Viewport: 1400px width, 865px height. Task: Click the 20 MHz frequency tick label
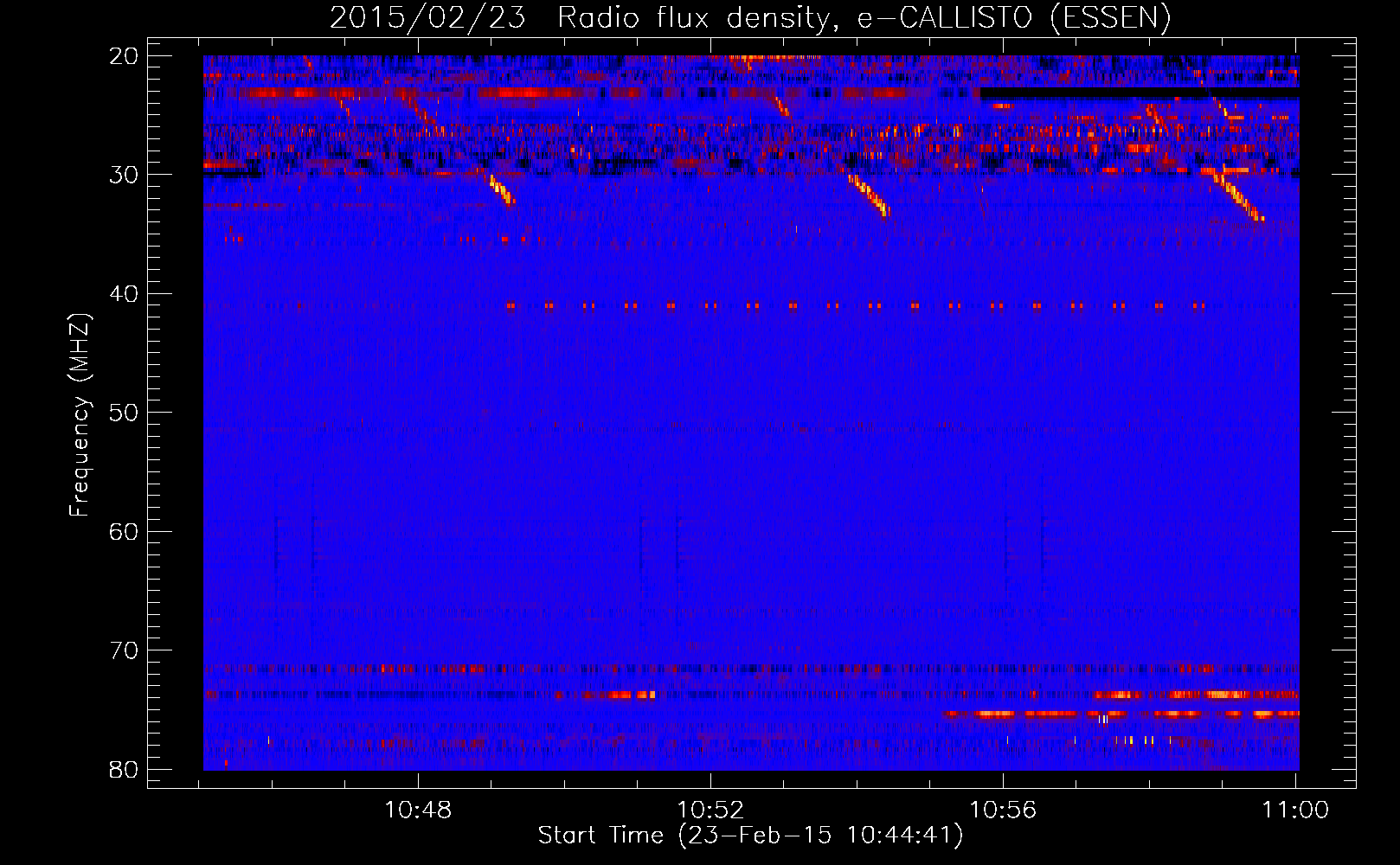(x=124, y=56)
